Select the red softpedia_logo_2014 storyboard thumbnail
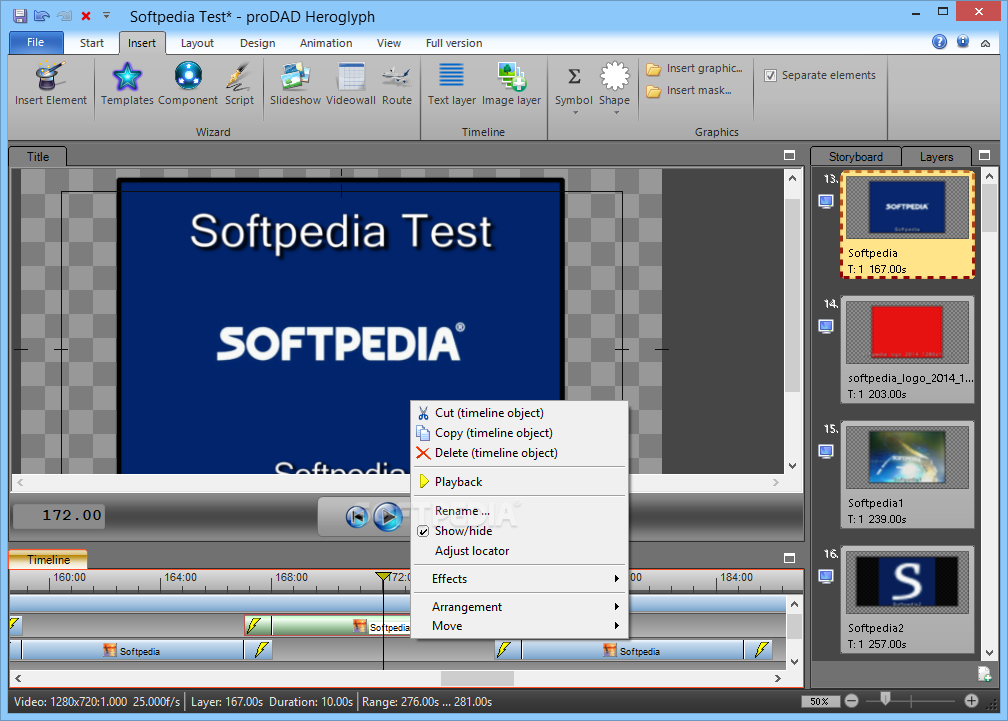The image size is (1008, 721). (907, 332)
